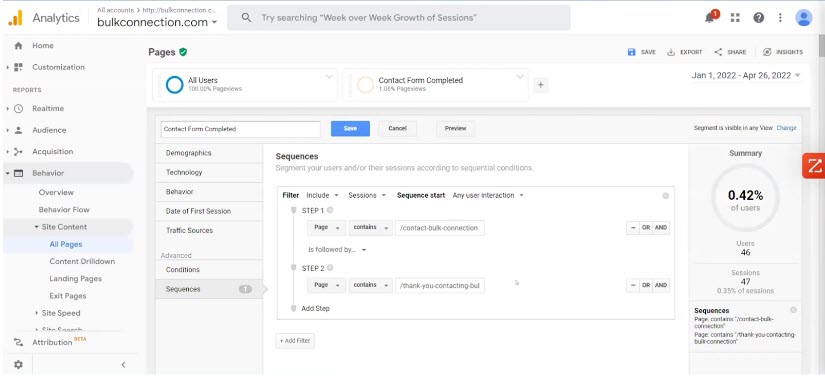Click the Attribution loop icon
The height and width of the screenshot is (376, 825).
click(x=18, y=342)
